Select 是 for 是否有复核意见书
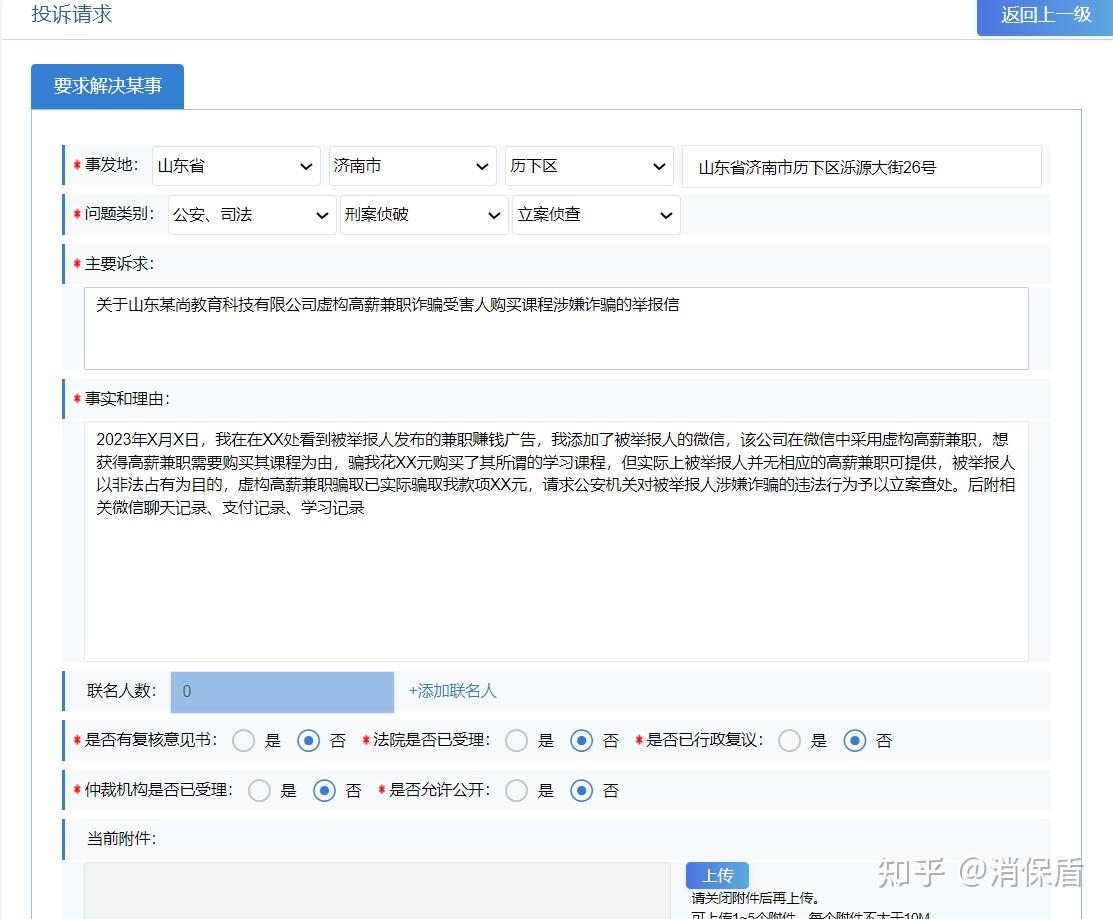This screenshot has height=919, width=1113. tap(243, 741)
